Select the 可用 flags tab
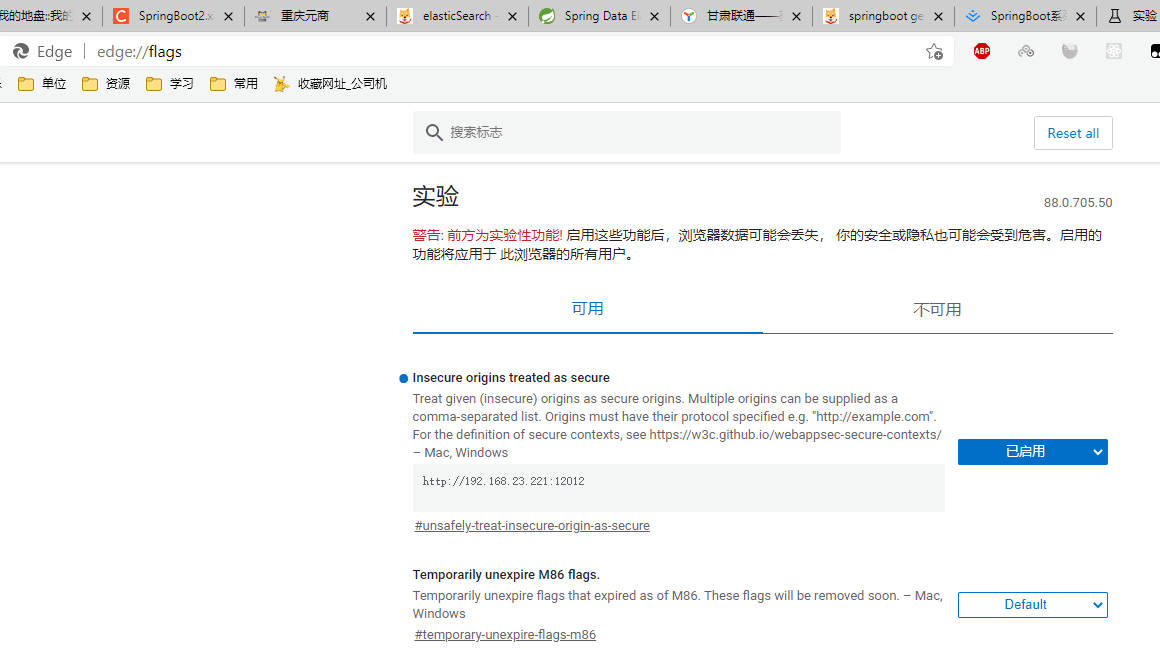Image resolution: width=1160 pixels, height=661 pixels. pos(587,309)
